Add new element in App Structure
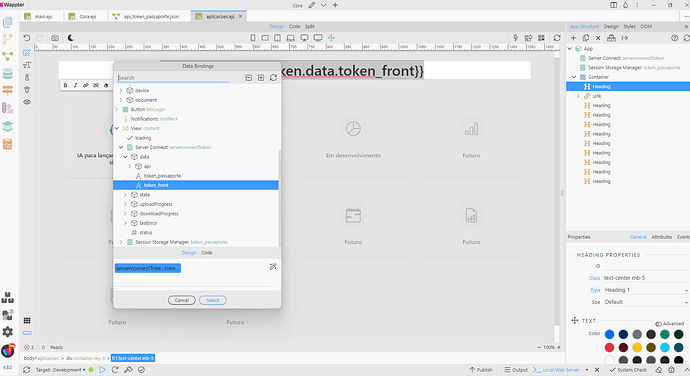 pos(573,38)
